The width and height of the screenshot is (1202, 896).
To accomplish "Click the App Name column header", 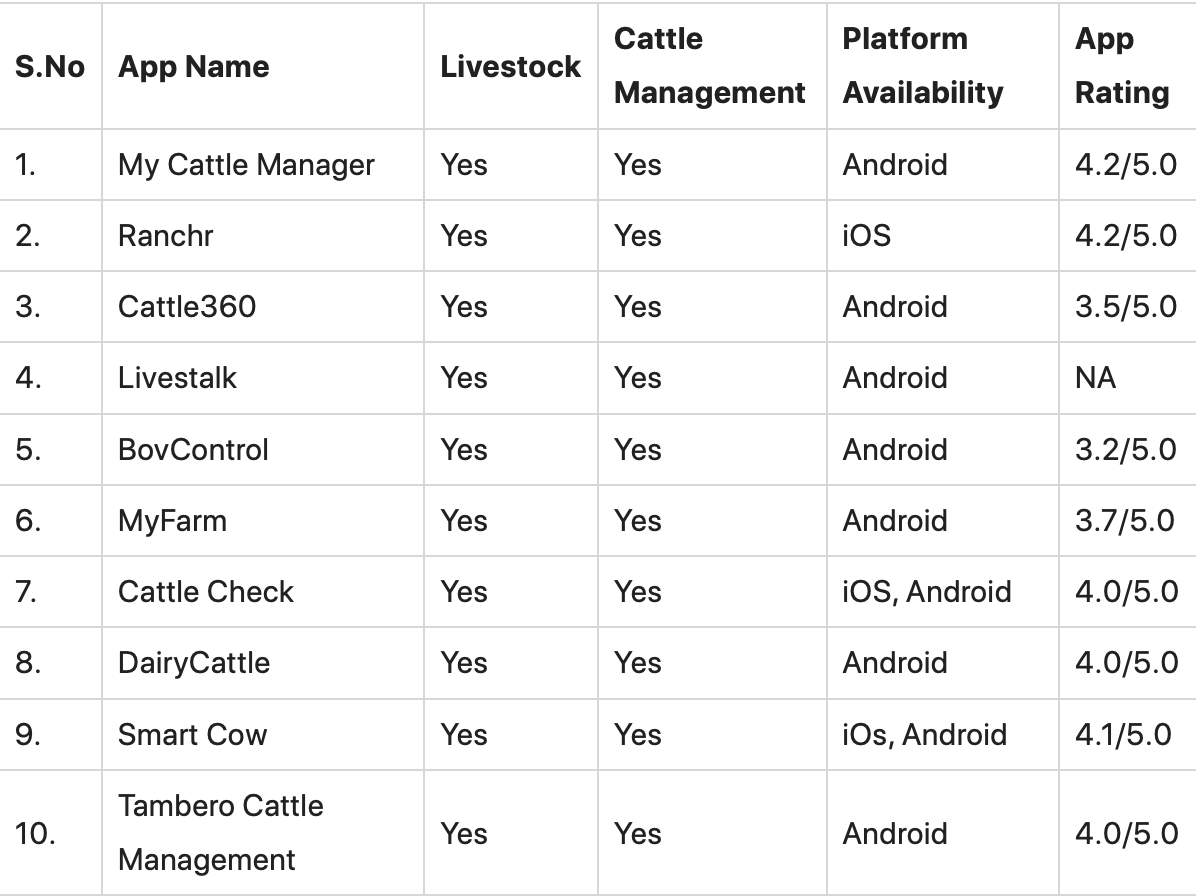I will coord(193,67).
